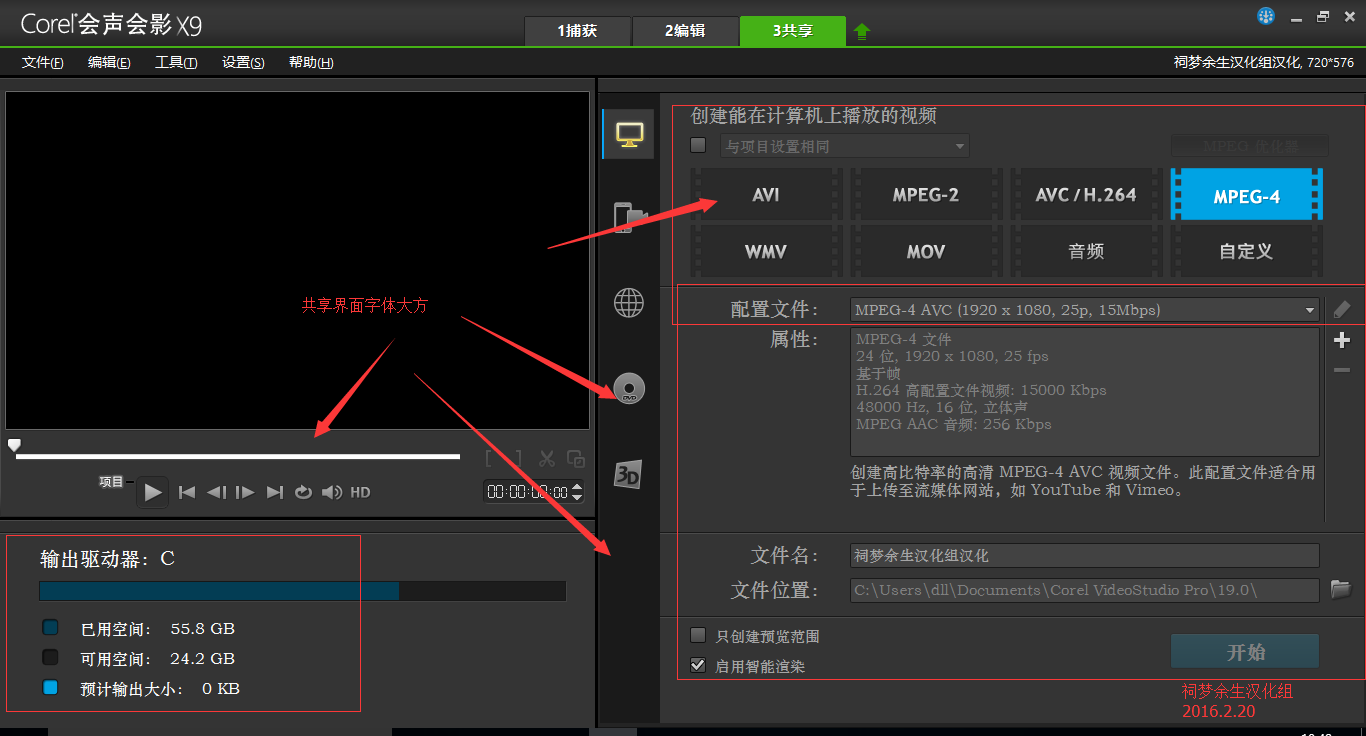Step forward to next frame
The height and width of the screenshot is (736, 1366).
point(245,492)
